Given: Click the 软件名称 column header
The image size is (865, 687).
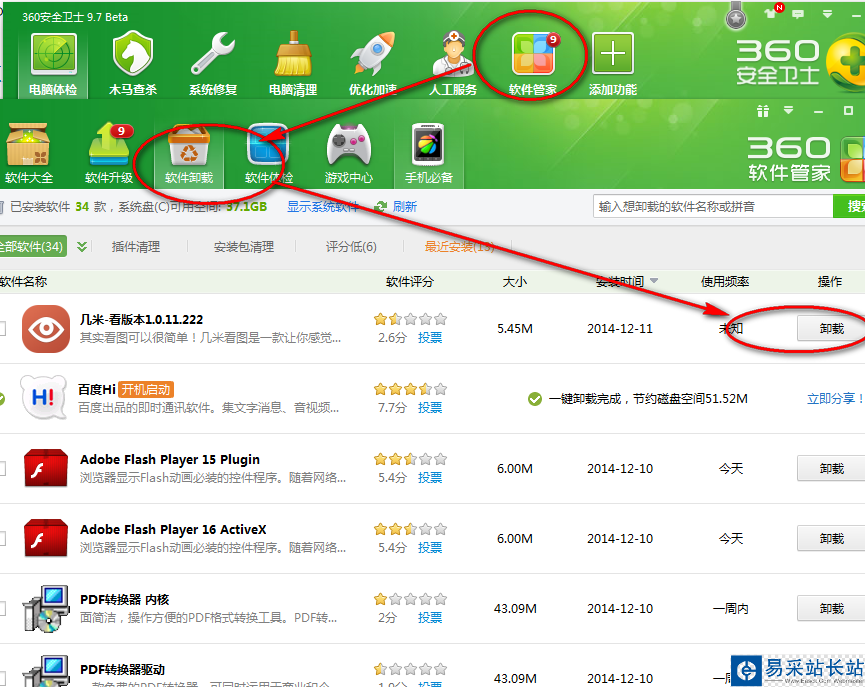Looking at the screenshot, I should tap(23, 281).
